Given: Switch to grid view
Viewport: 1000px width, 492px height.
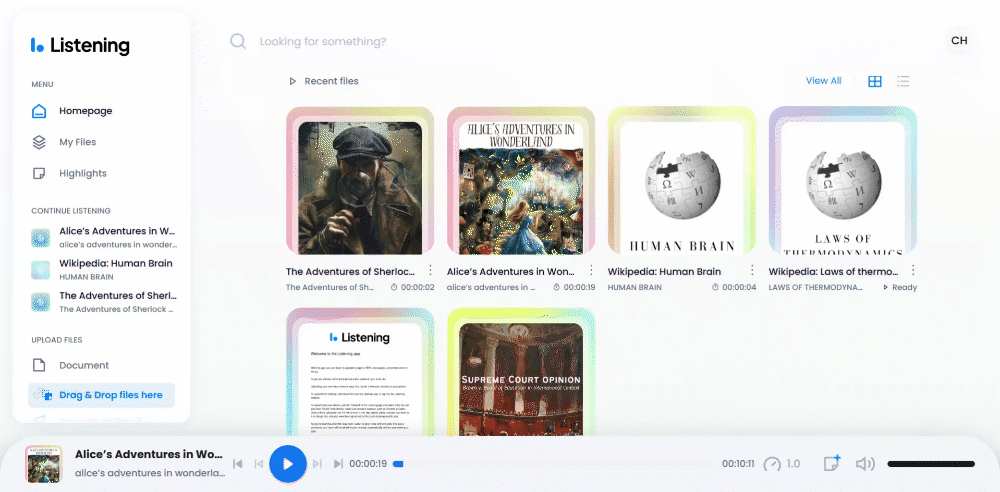Looking at the screenshot, I should pos(875,81).
